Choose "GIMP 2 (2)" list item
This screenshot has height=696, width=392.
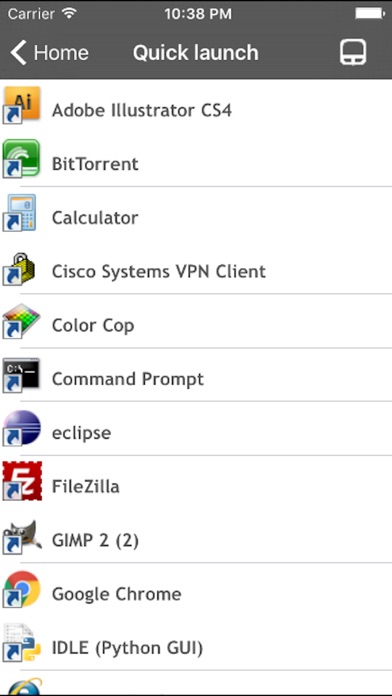196,540
